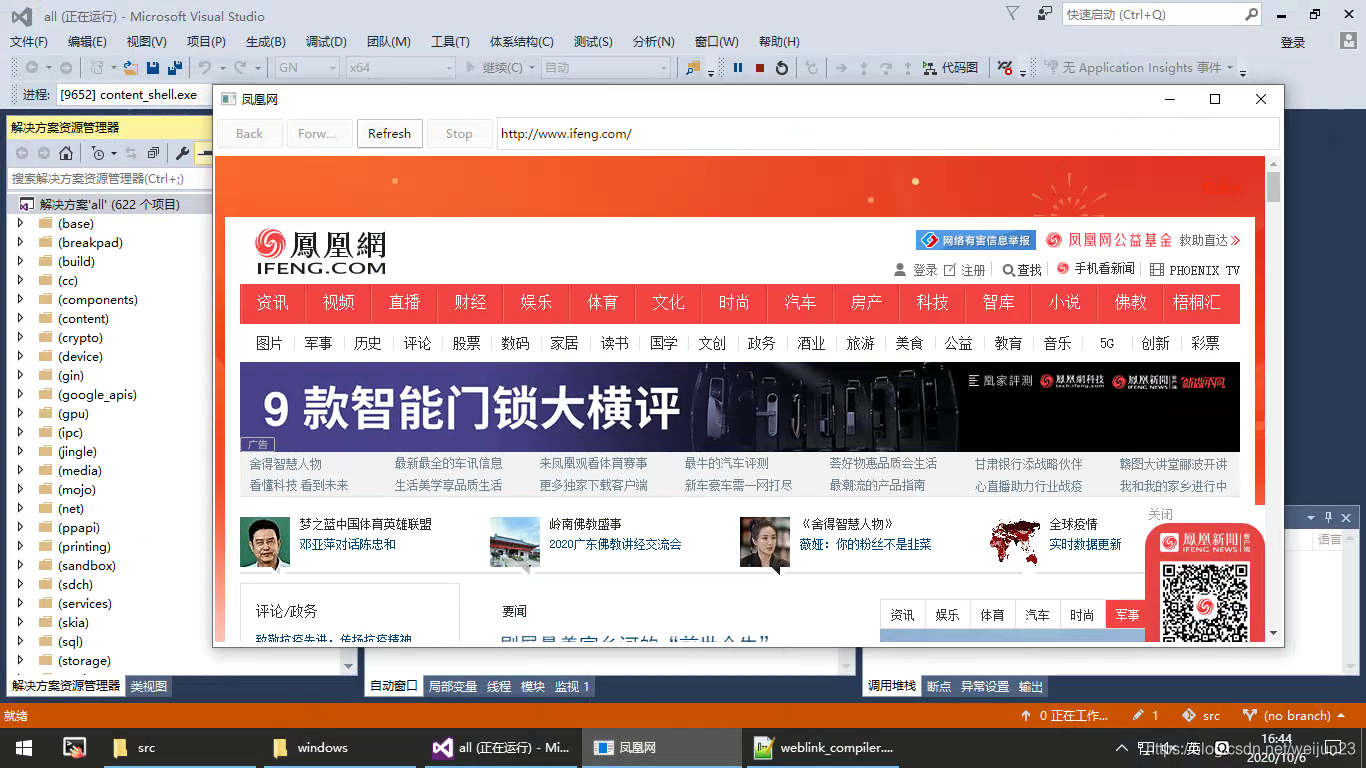Click the 登录 link in Visual Studio
1366x768 pixels.
coord(1293,42)
